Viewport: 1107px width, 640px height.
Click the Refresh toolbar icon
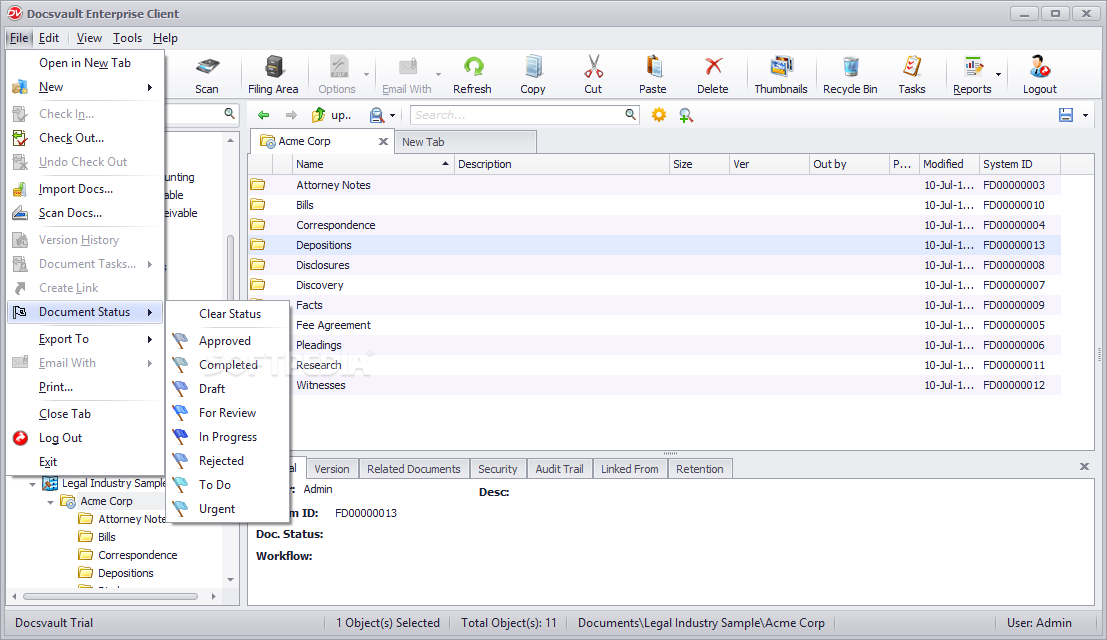coord(473,68)
